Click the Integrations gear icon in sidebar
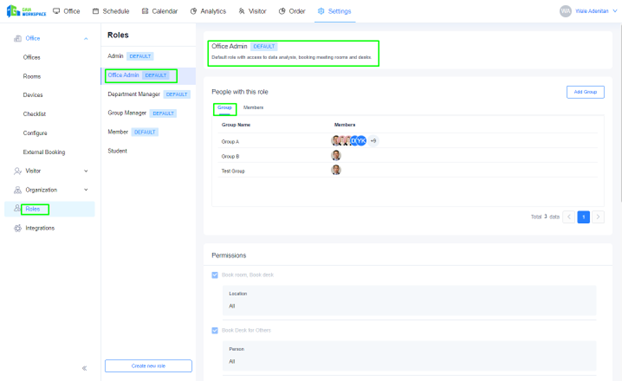 coord(17,228)
